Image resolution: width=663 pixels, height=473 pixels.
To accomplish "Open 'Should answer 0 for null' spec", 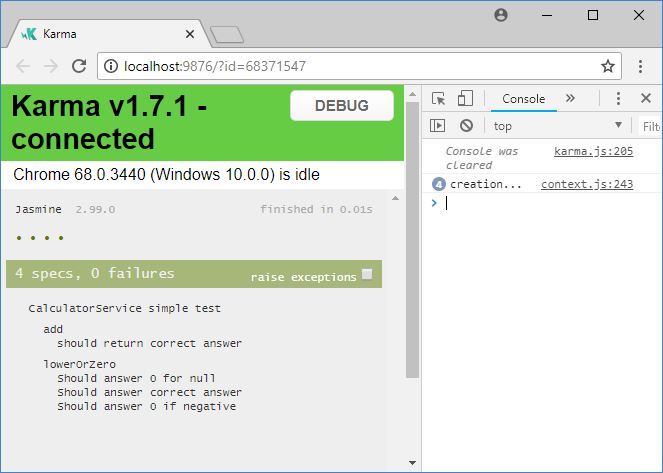I will pos(136,378).
